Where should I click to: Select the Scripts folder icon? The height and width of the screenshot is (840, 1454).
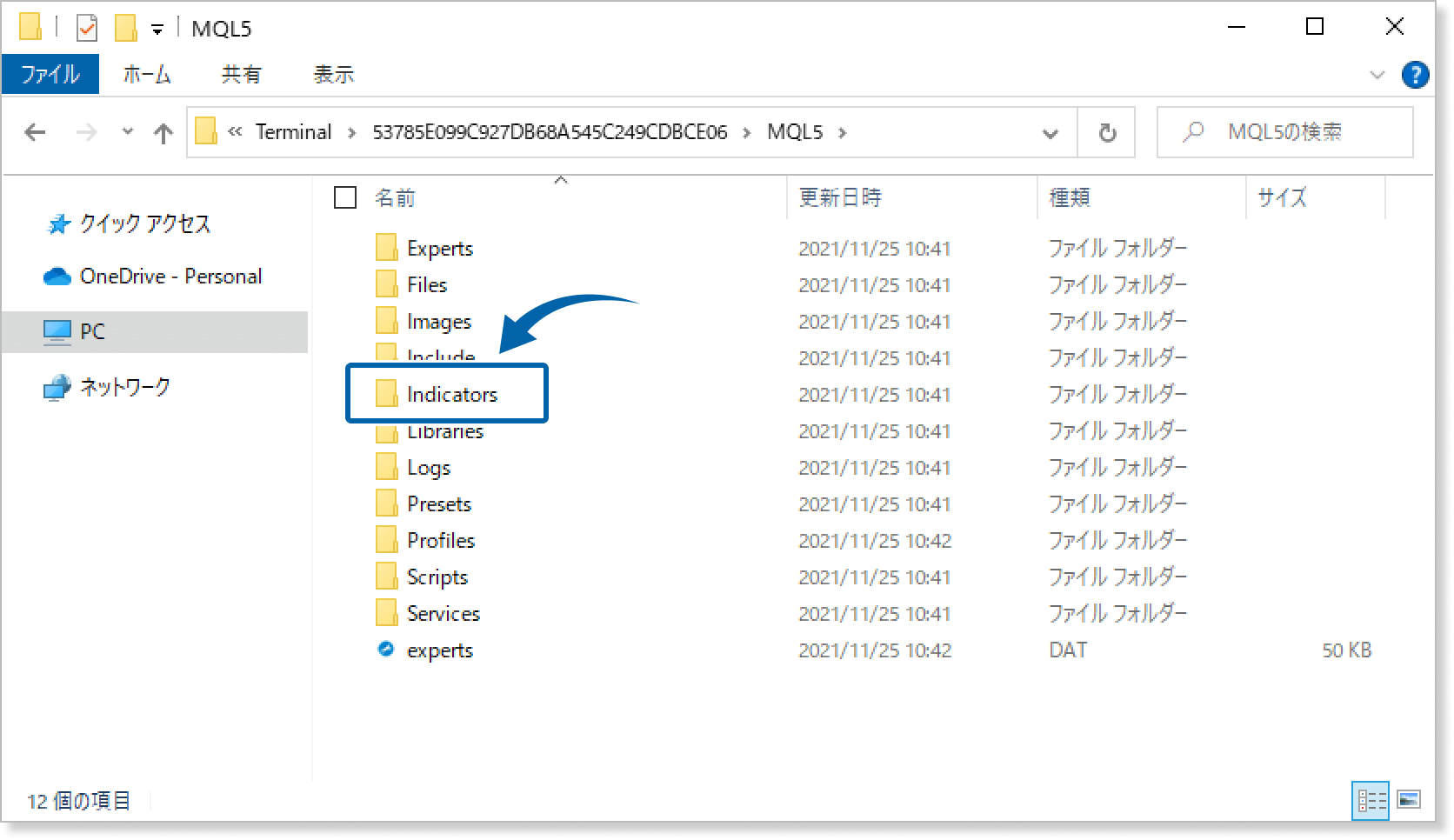387,577
